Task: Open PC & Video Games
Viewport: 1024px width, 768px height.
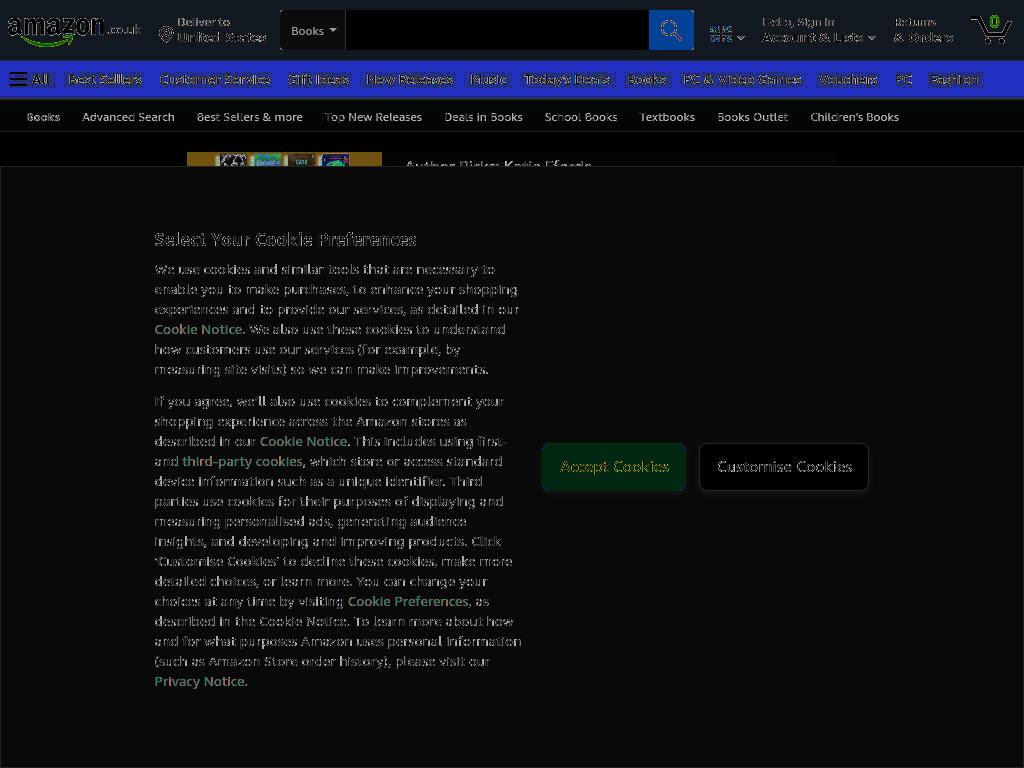Action: (741, 80)
